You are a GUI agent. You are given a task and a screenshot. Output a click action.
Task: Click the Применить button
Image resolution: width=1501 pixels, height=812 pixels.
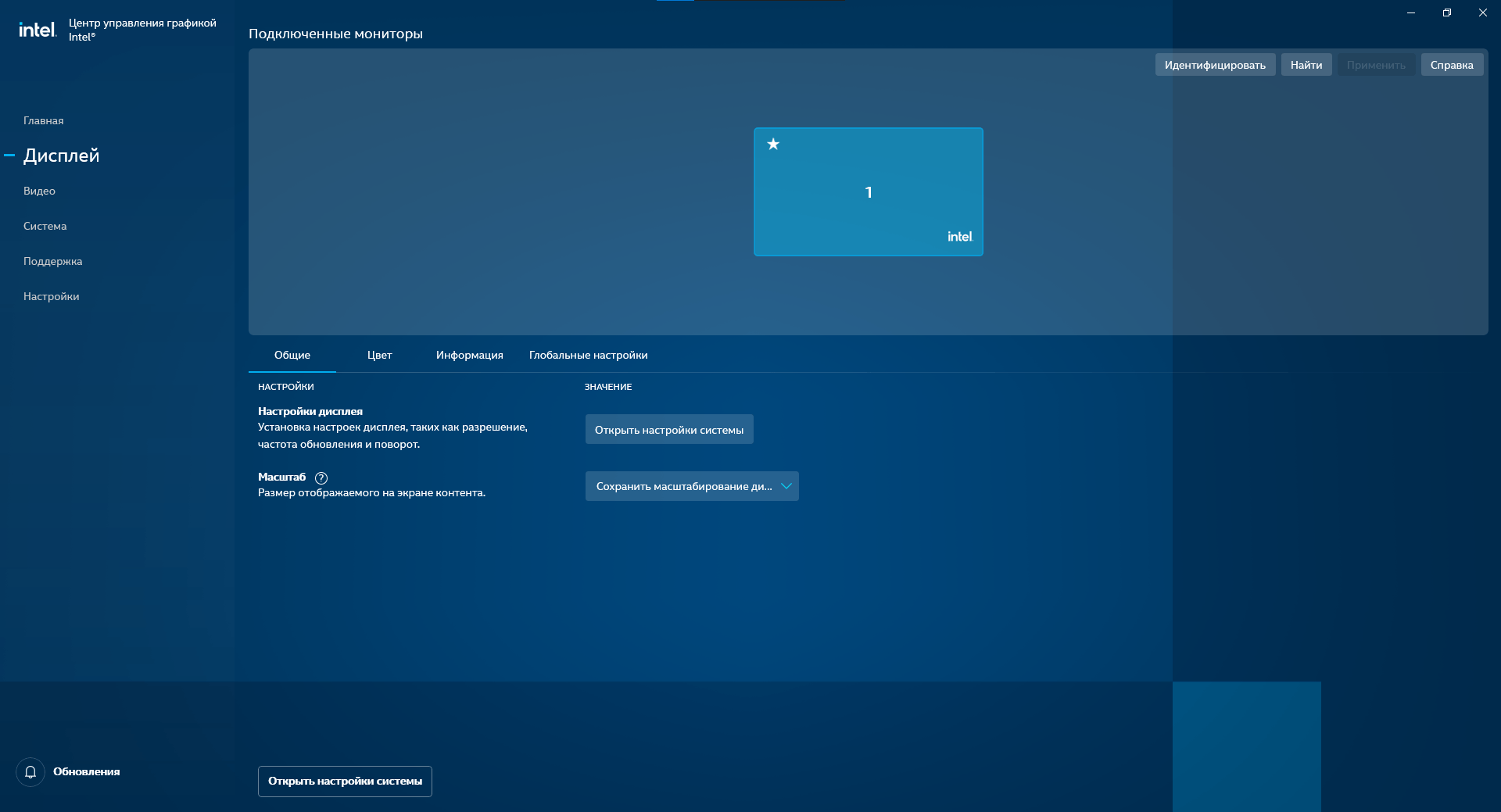[x=1376, y=65]
